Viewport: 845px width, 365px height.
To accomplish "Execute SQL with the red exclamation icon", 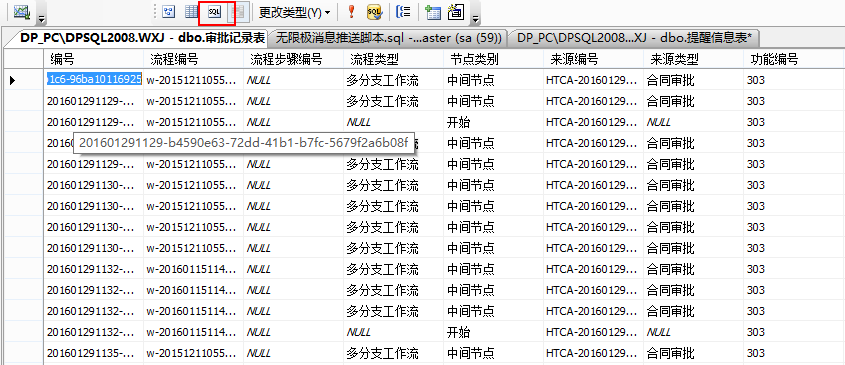I will [351, 12].
